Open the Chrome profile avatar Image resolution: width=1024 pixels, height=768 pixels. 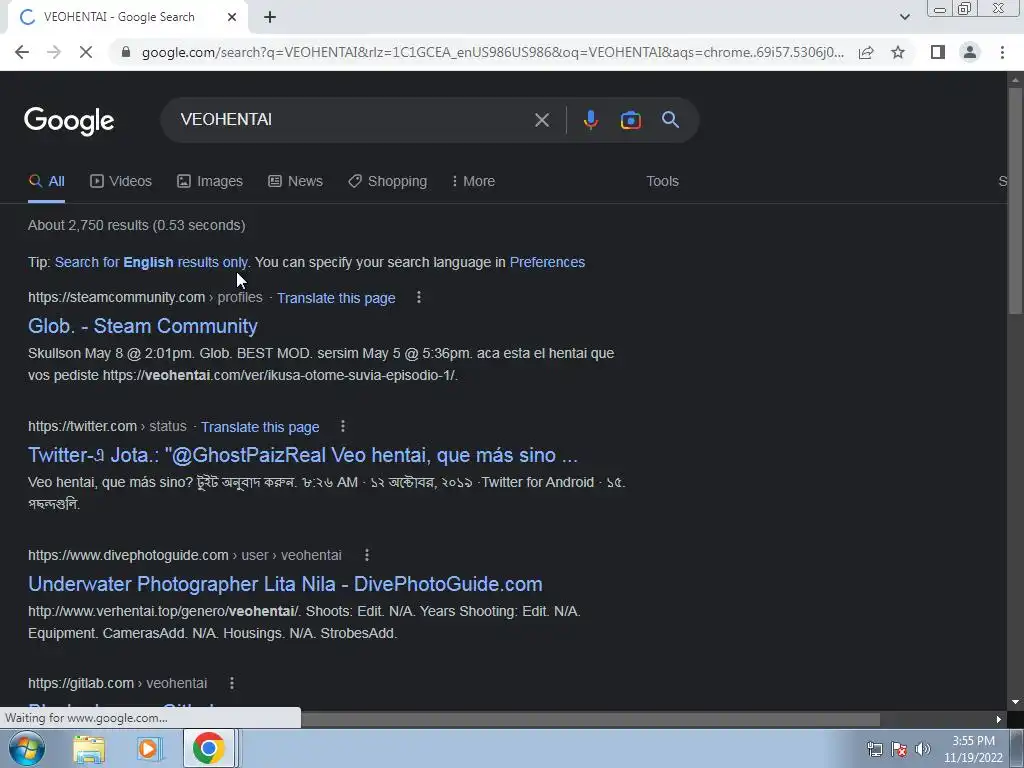coord(970,52)
